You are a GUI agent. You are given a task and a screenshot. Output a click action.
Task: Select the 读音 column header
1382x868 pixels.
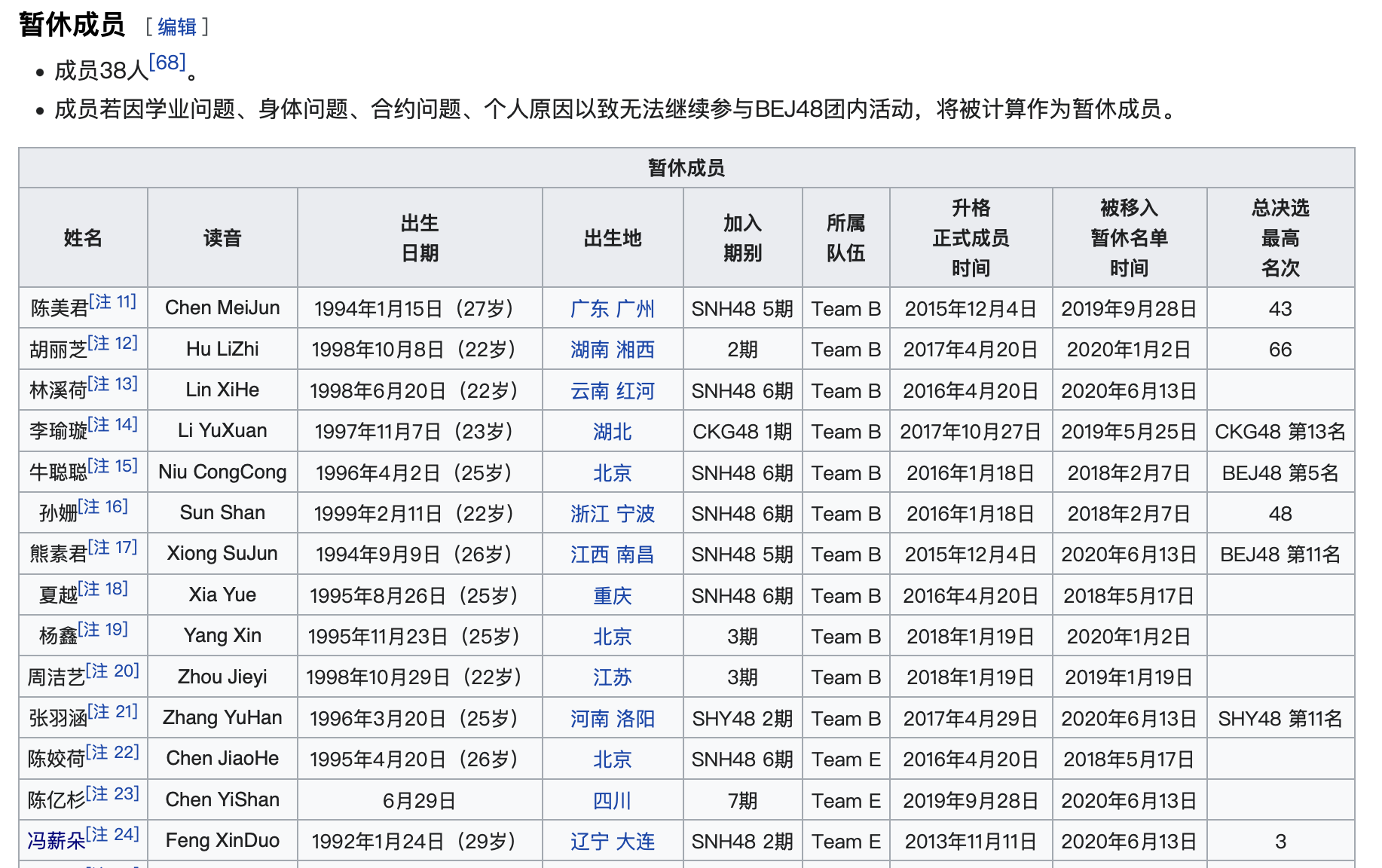click(222, 238)
